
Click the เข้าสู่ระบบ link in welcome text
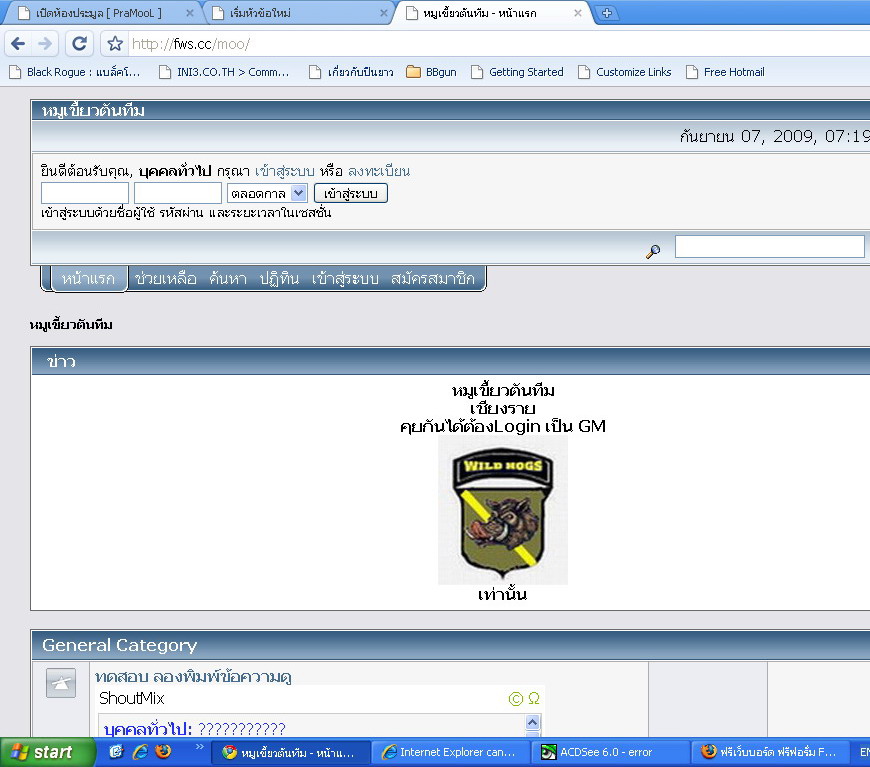(x=285, y=171)
